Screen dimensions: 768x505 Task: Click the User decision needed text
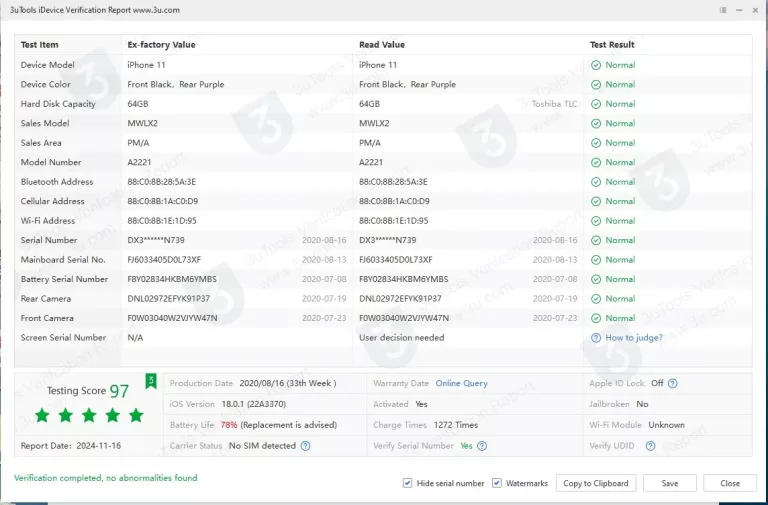pyautogui.click(x=402, y=338)
